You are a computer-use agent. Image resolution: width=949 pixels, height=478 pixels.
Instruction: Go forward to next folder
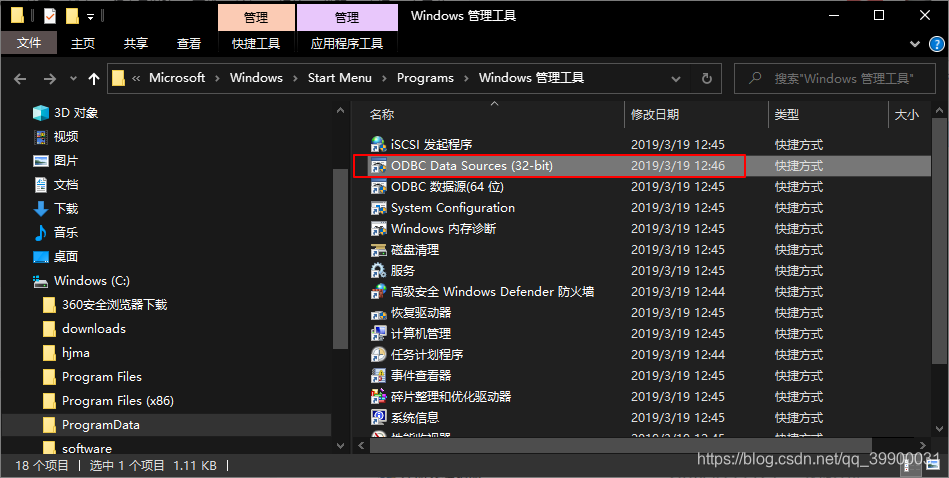point(50,79)
